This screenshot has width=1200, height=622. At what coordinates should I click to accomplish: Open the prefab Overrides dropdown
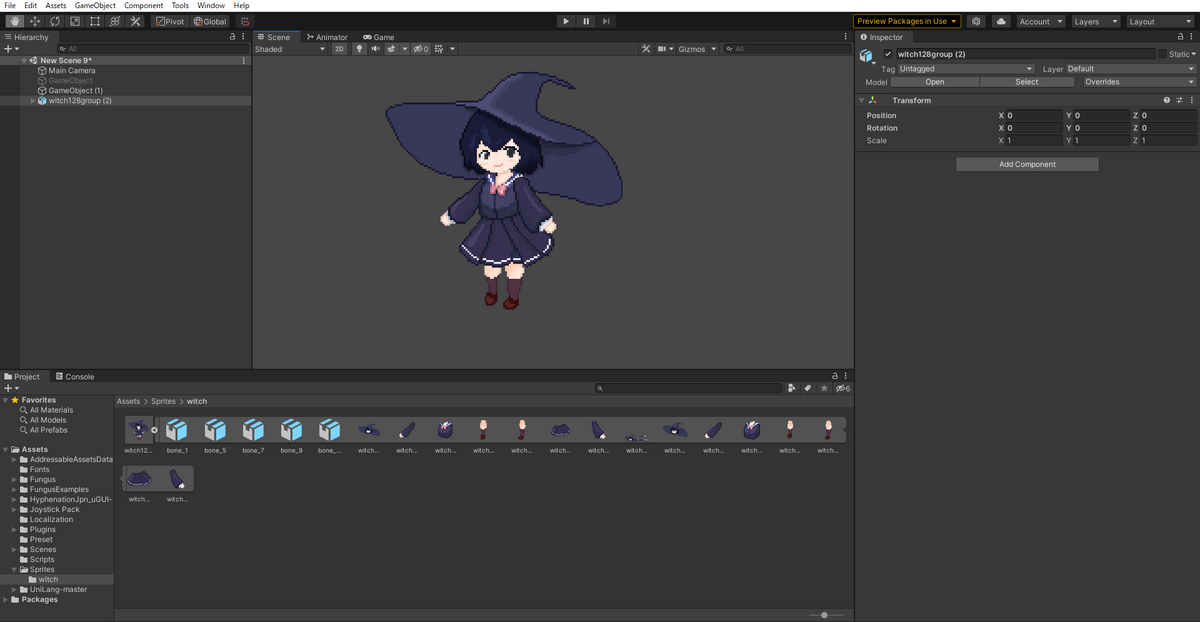pos(1139,82)
